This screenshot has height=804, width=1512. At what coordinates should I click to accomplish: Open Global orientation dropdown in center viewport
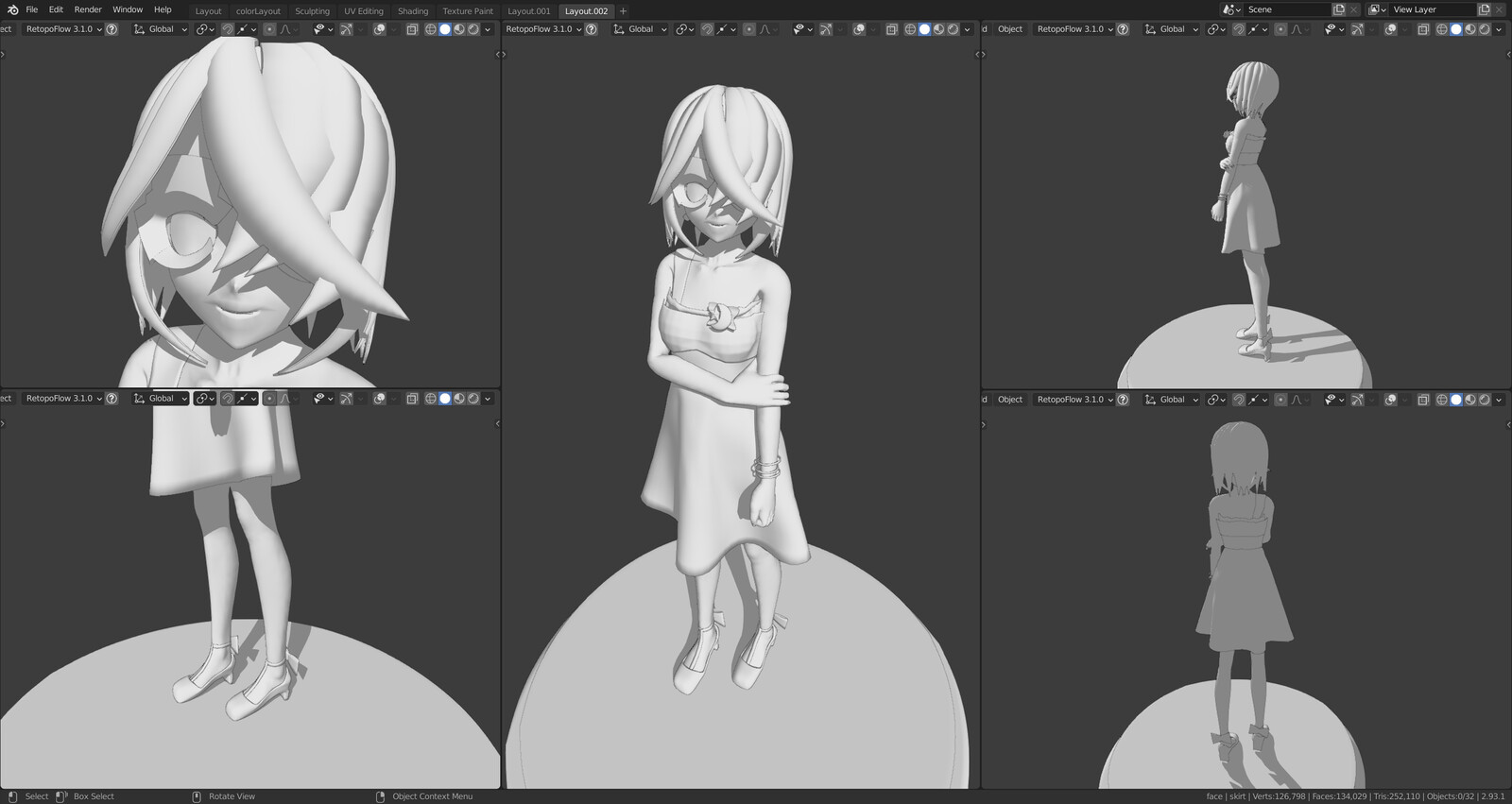(x=640, y=29)
